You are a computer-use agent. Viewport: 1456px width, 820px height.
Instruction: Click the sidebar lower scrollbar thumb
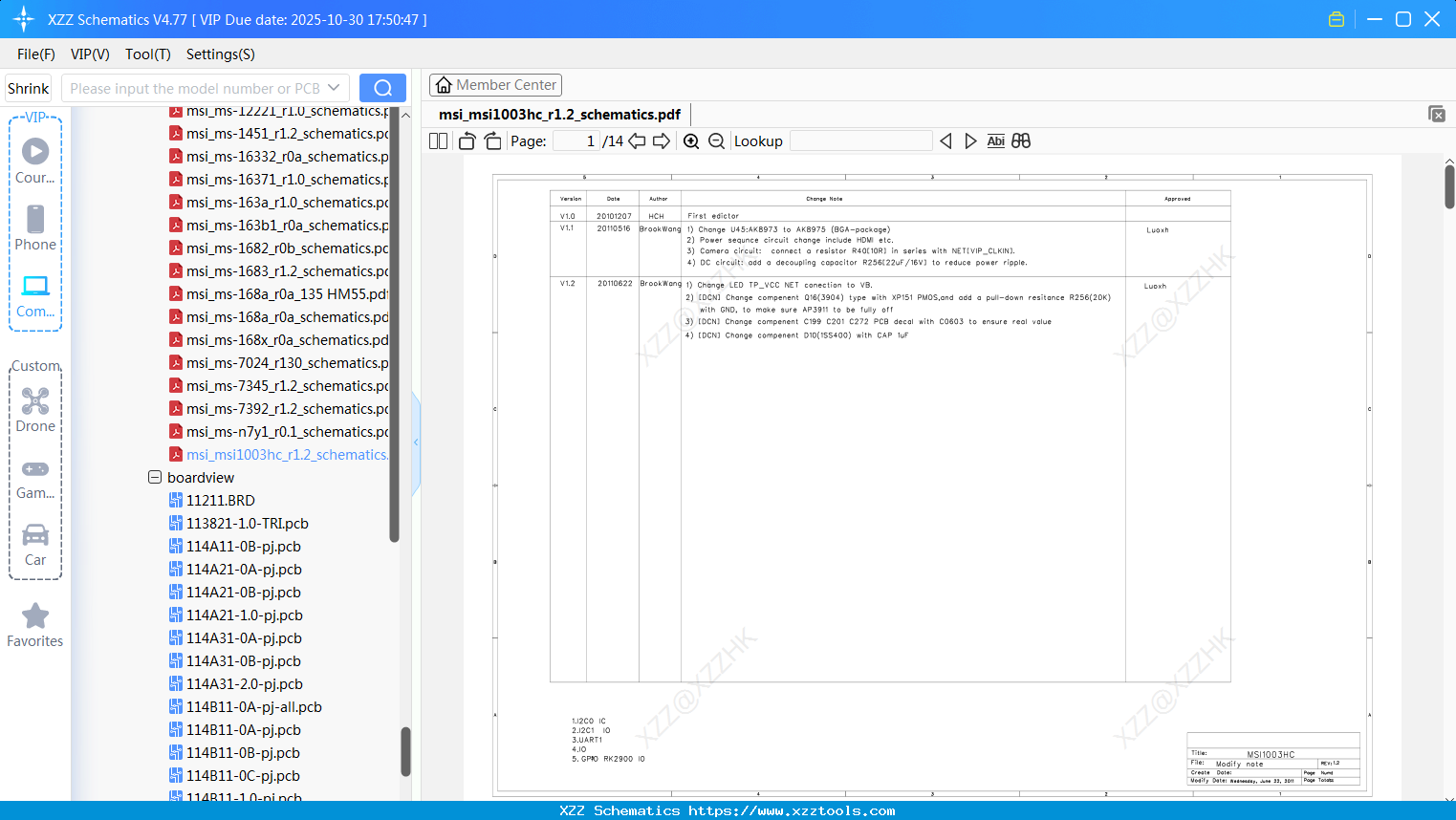coord(405,752)
